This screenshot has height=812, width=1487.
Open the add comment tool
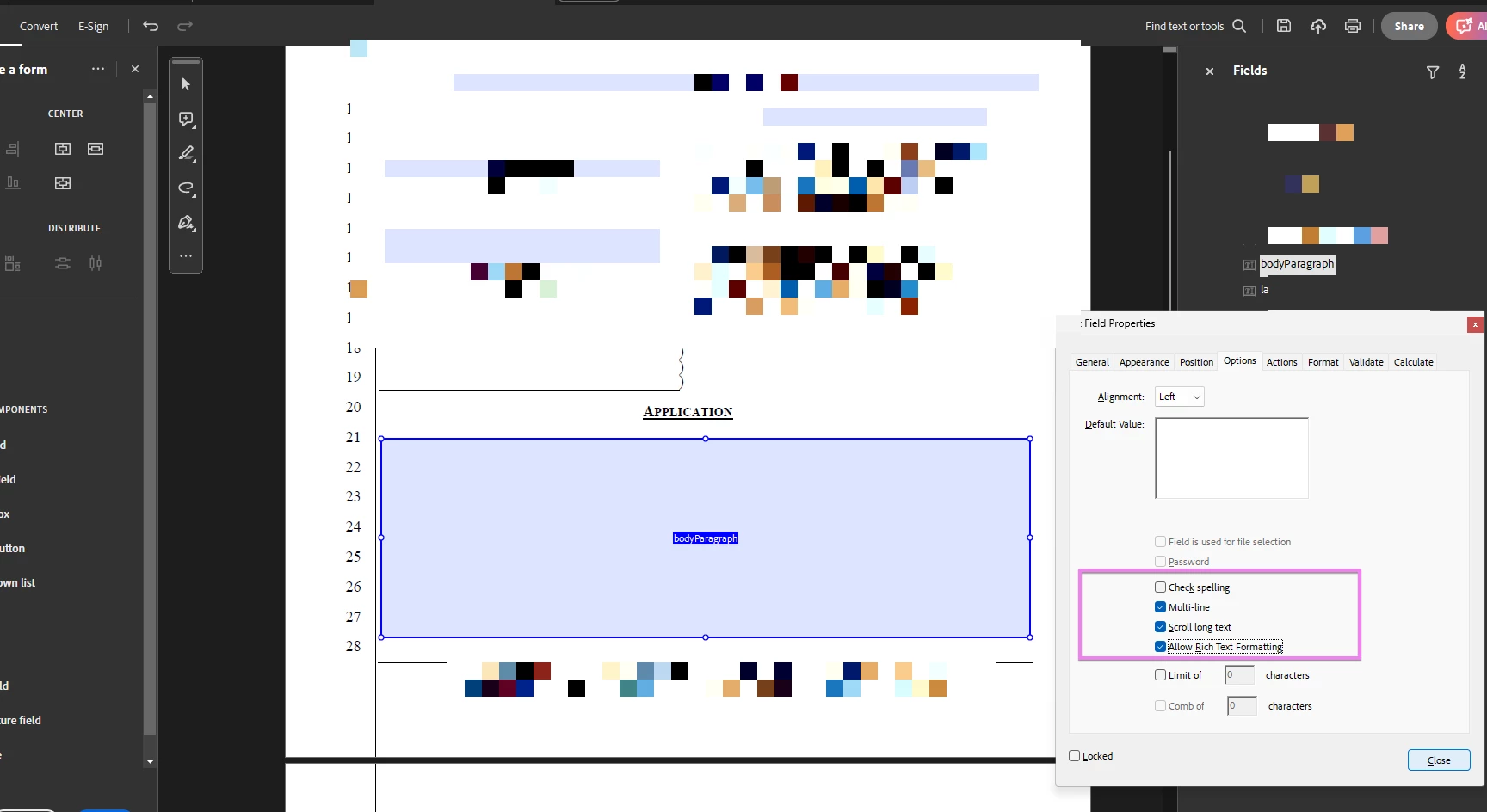pos(186,119)
